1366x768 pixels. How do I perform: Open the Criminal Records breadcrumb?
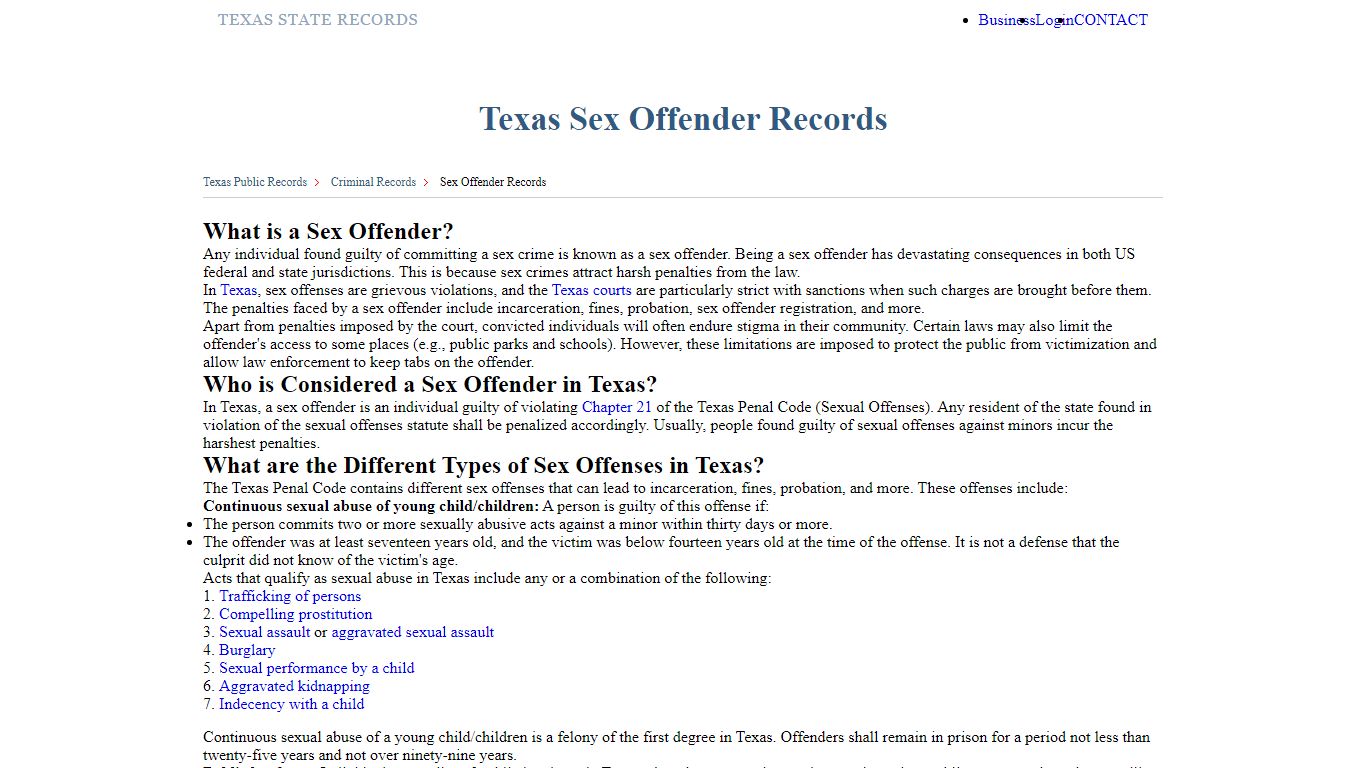tap(373, 182)
